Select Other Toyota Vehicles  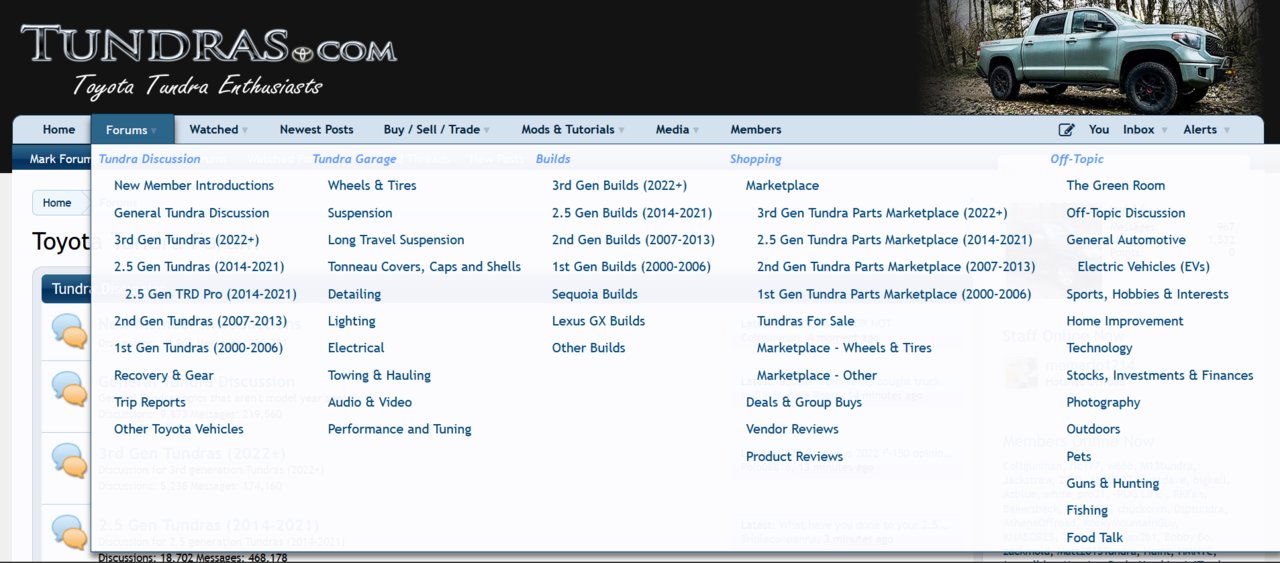(x=179, y=429)
